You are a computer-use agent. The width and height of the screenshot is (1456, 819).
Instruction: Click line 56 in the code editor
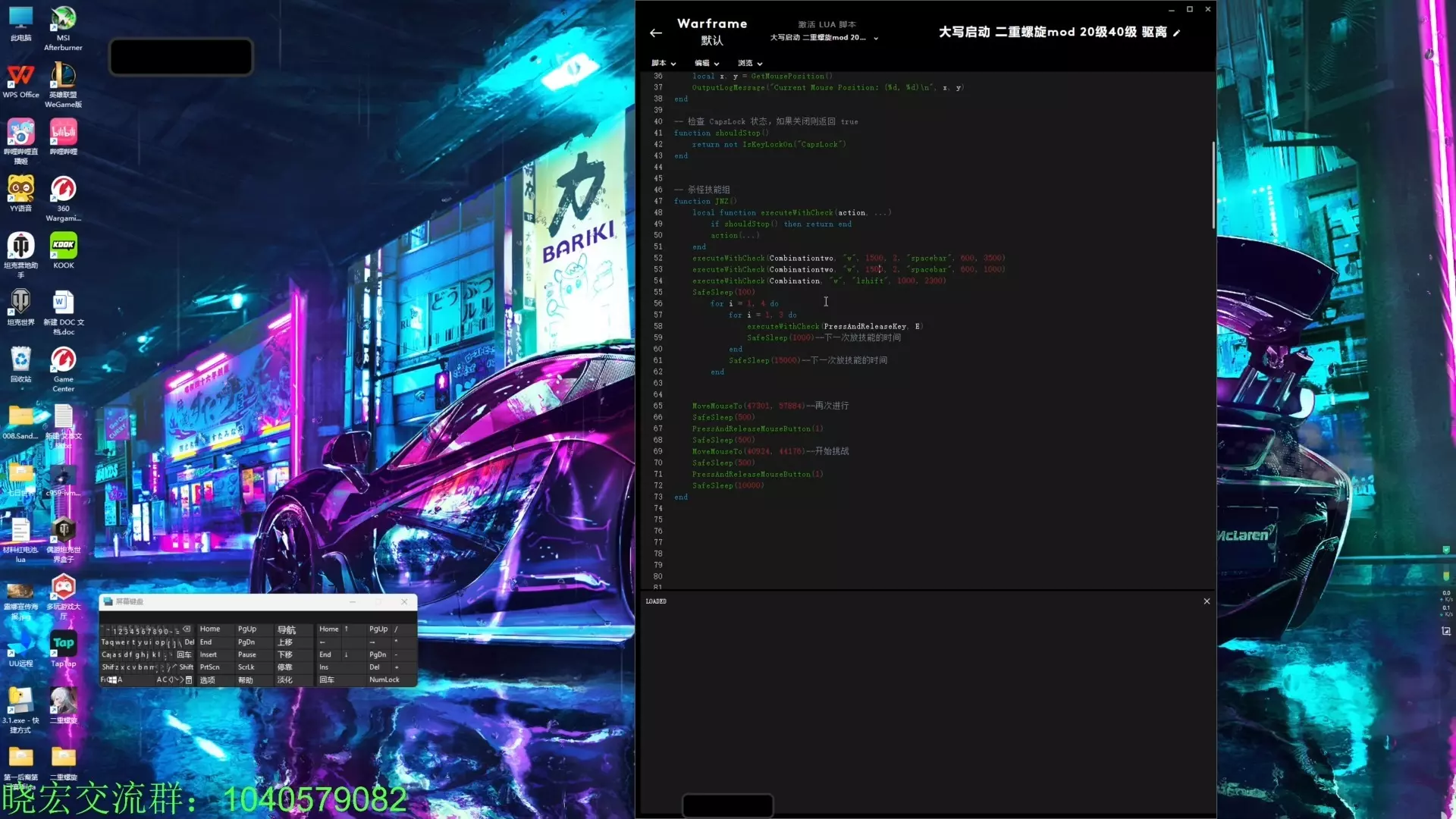(x=743, y=303)
